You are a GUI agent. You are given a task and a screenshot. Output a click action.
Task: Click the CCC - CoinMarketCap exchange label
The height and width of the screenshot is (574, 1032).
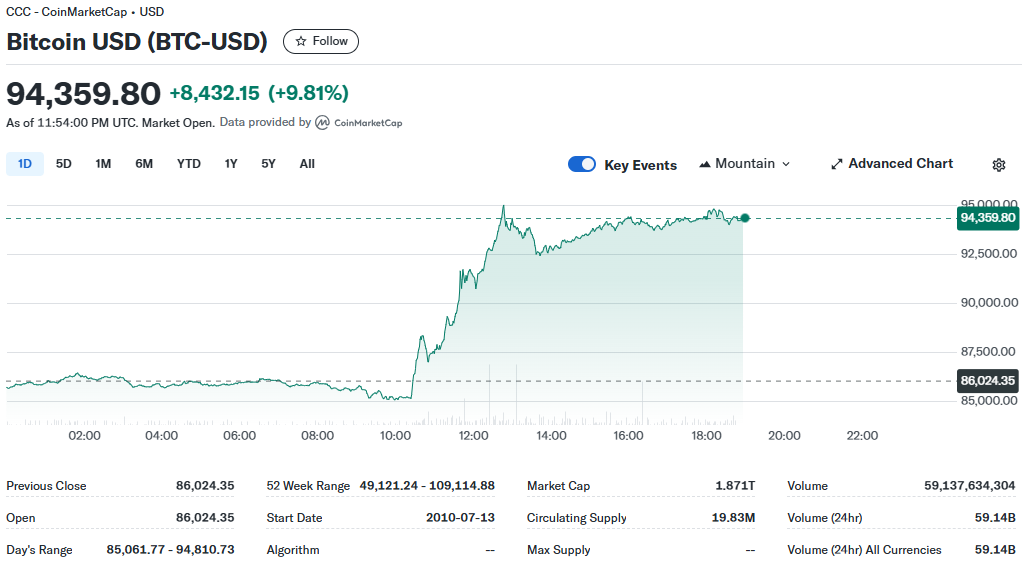pos(66,12)
